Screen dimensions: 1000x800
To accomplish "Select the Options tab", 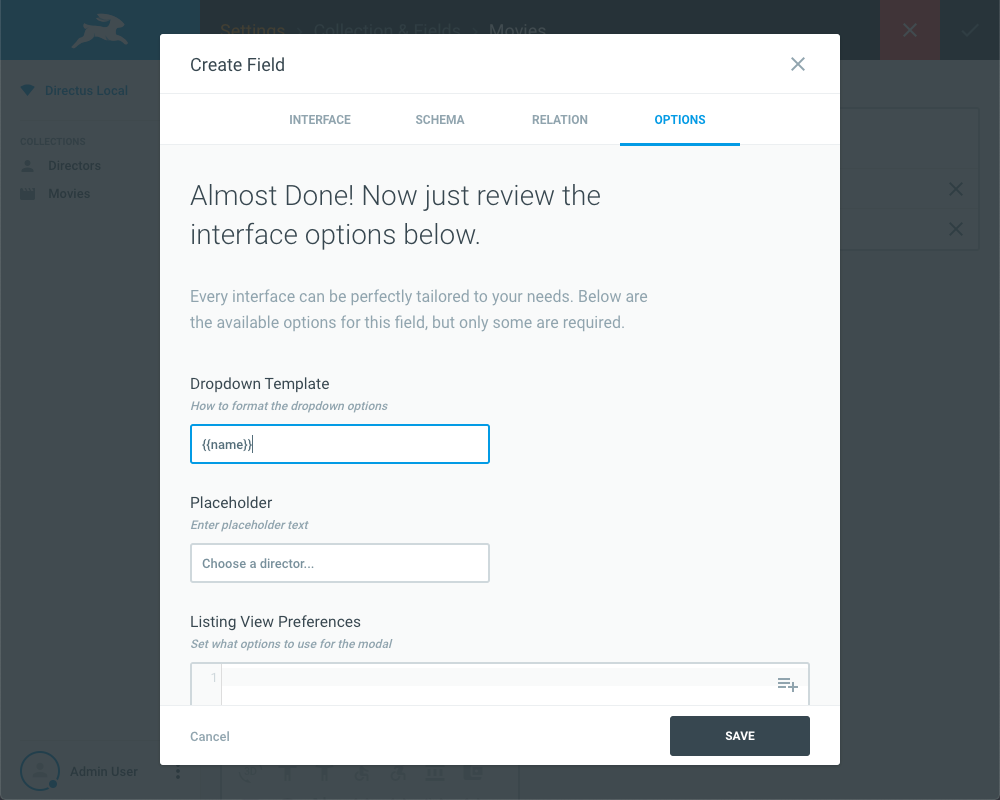I will click(x=679, y=120).
